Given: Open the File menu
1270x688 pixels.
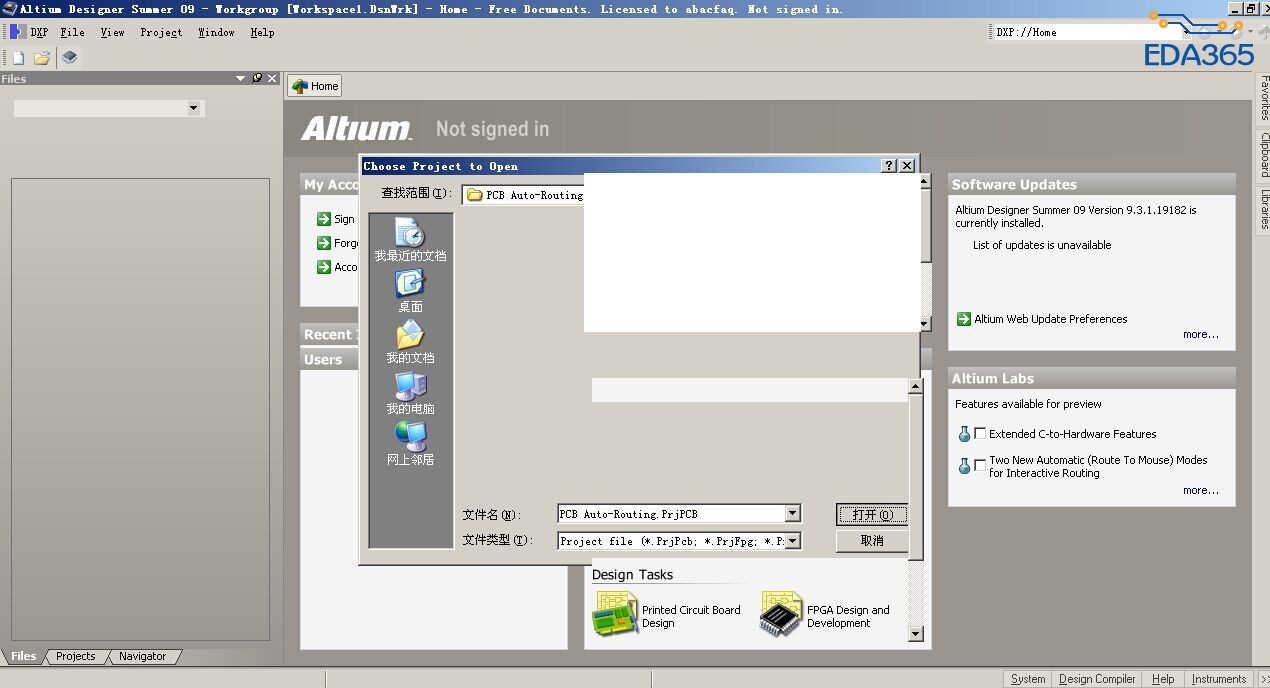Looking at the screenshot, I should [x=72, y=32].
